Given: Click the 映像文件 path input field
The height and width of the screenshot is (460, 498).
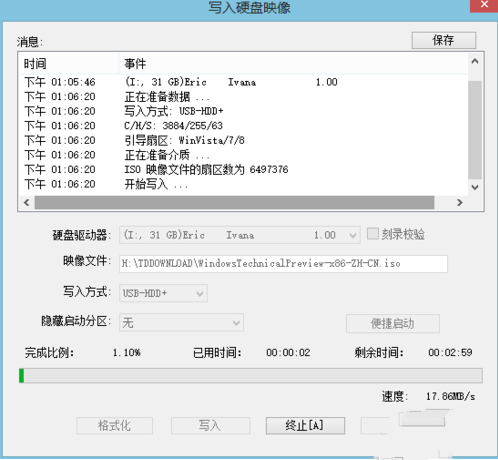Looking at the screenshot, I should pos(283,264).
